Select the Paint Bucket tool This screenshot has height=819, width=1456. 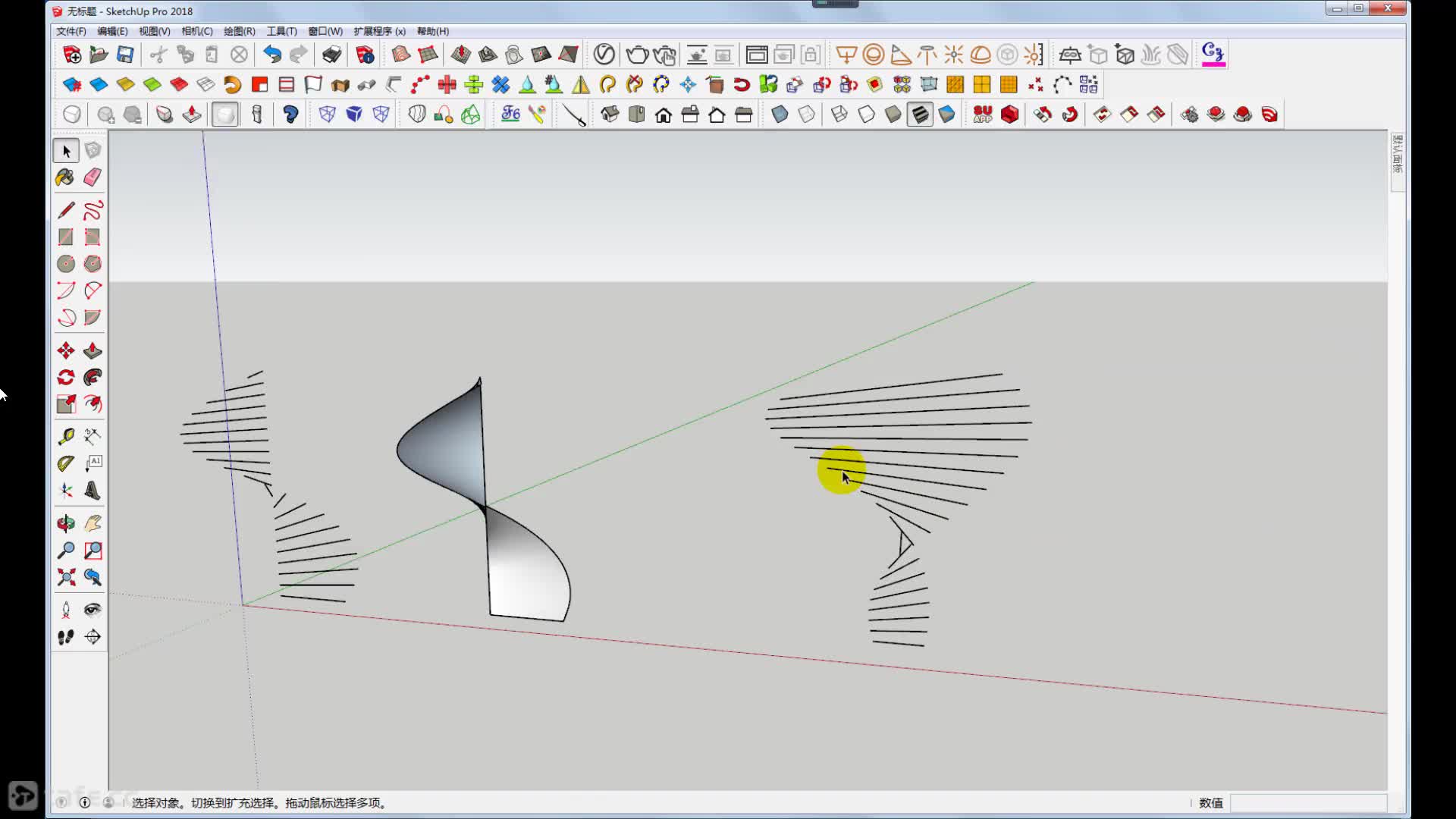65,177
